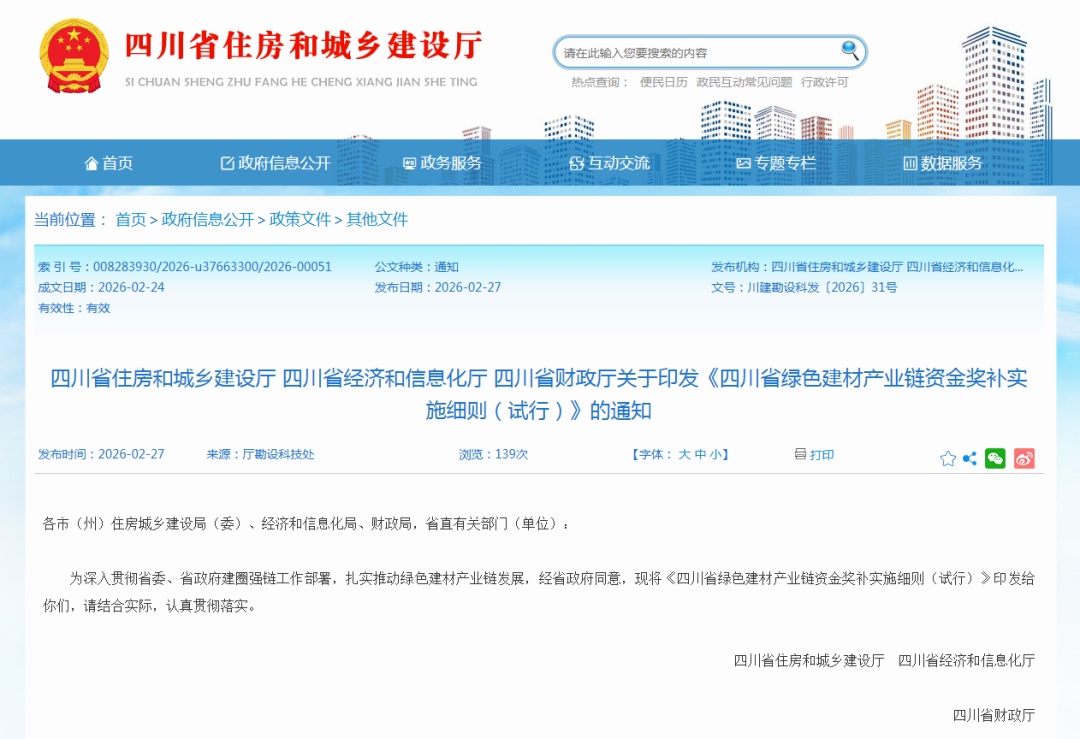Open 政务服务 navigation menu

(x=442, y=163)
